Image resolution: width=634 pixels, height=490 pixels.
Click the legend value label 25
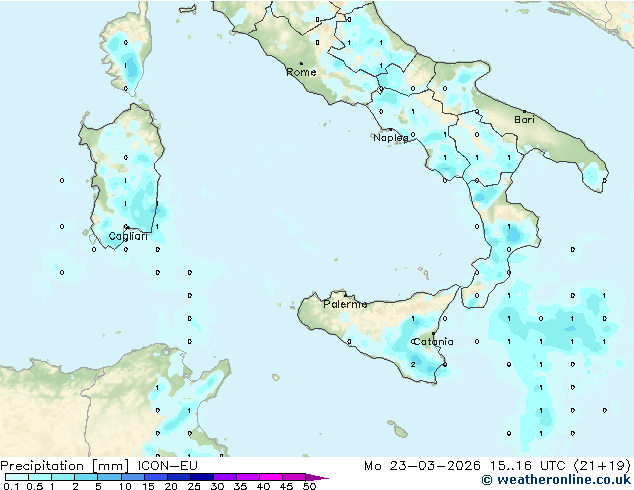click(x=194, y=486)
